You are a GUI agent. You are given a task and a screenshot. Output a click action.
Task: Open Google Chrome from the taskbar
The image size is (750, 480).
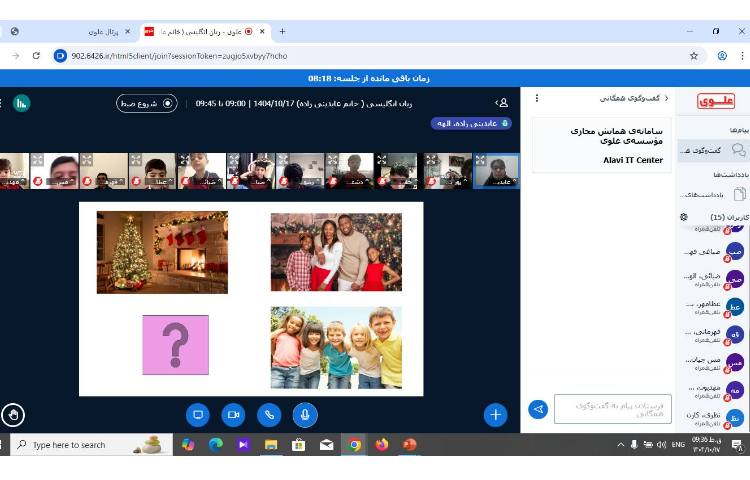[354, 445]
